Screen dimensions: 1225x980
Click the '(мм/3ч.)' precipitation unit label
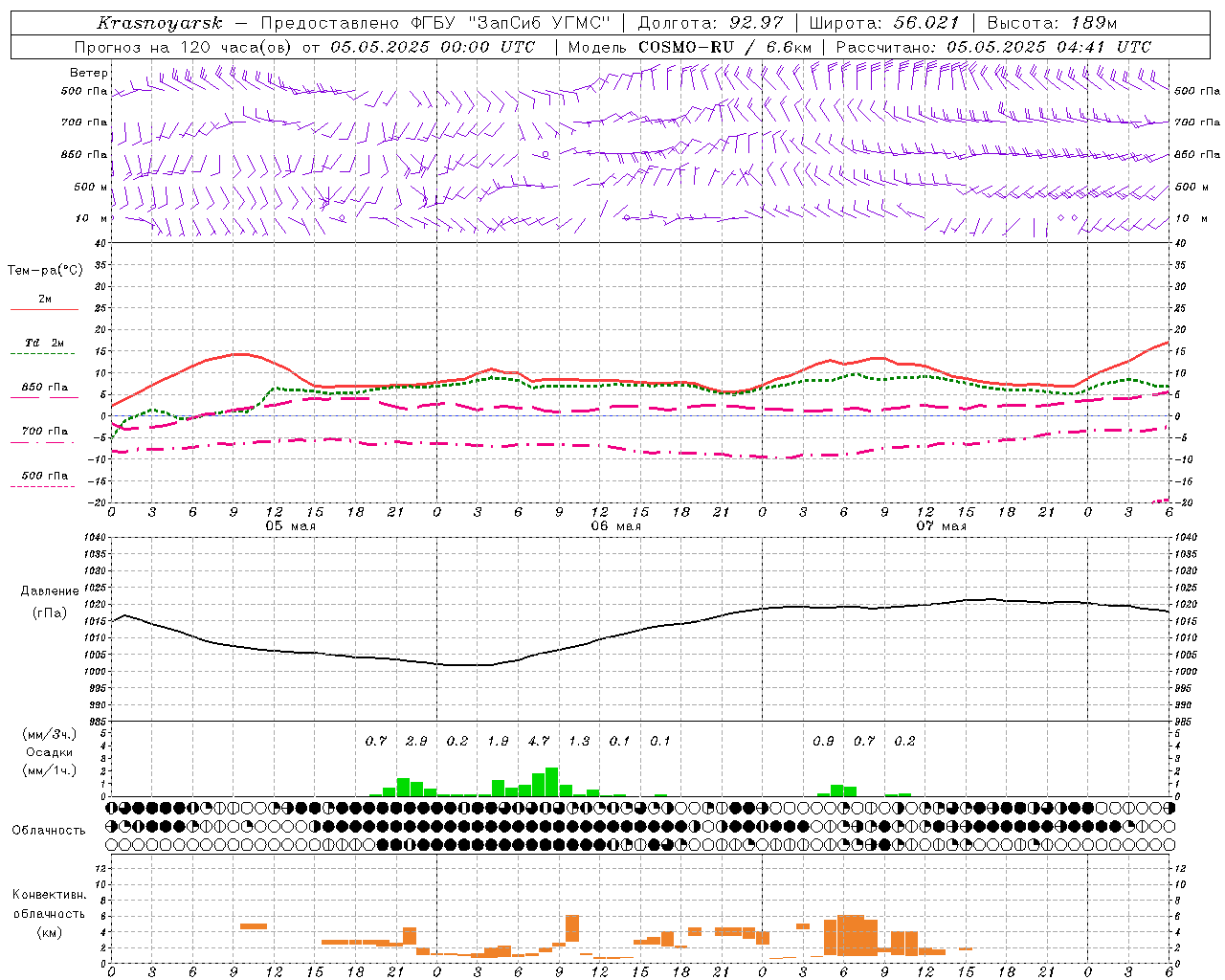tap(49, 734)
